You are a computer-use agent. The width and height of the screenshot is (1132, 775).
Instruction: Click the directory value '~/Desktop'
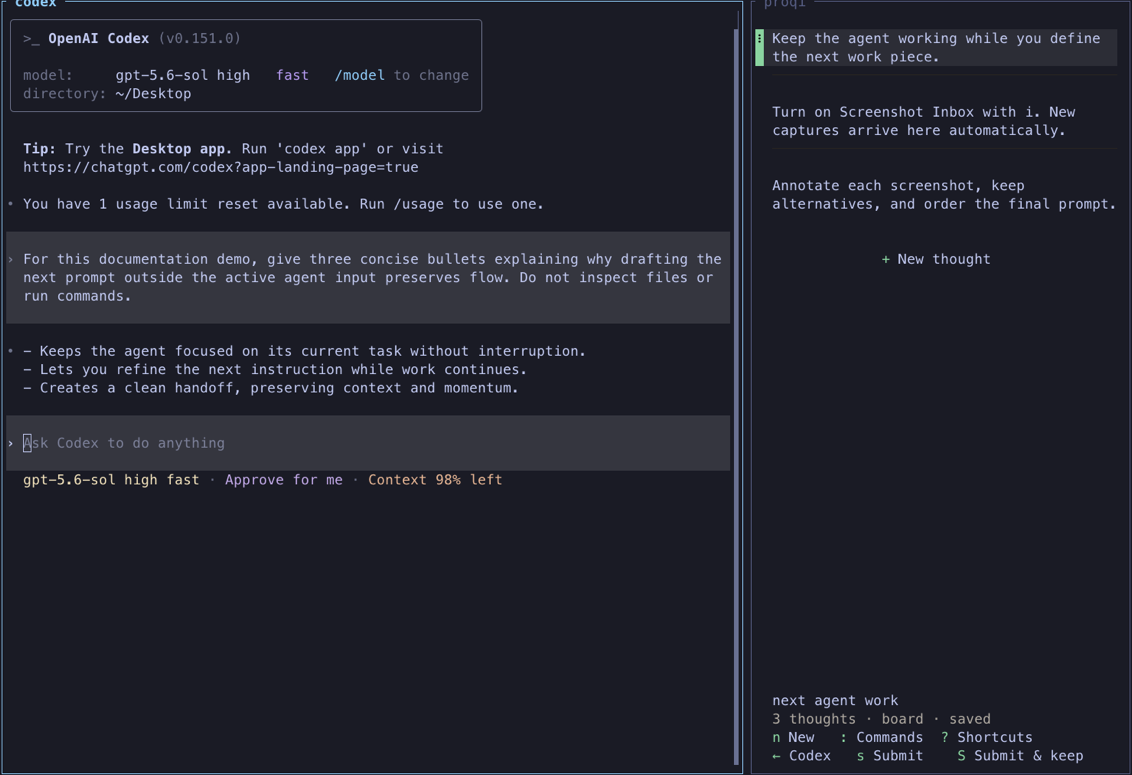click(x=153, y=94)
